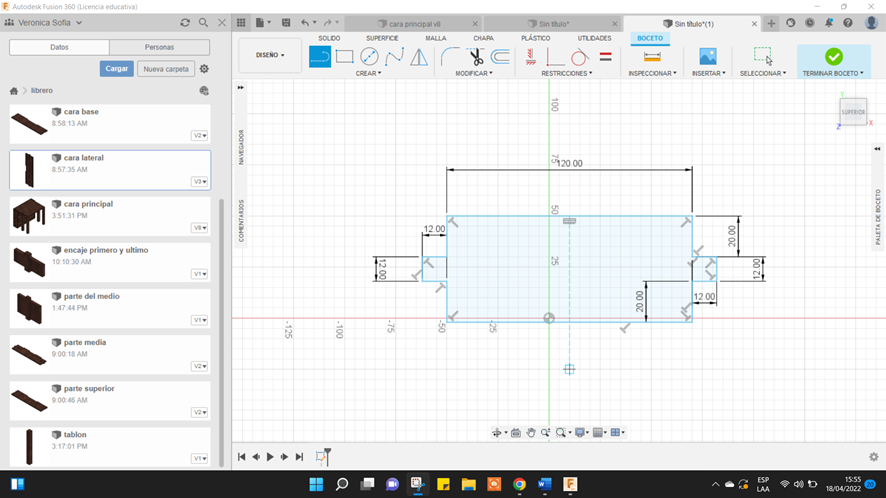Select the Line sketch tool
886x498 pixels.
tap(320, 57)
